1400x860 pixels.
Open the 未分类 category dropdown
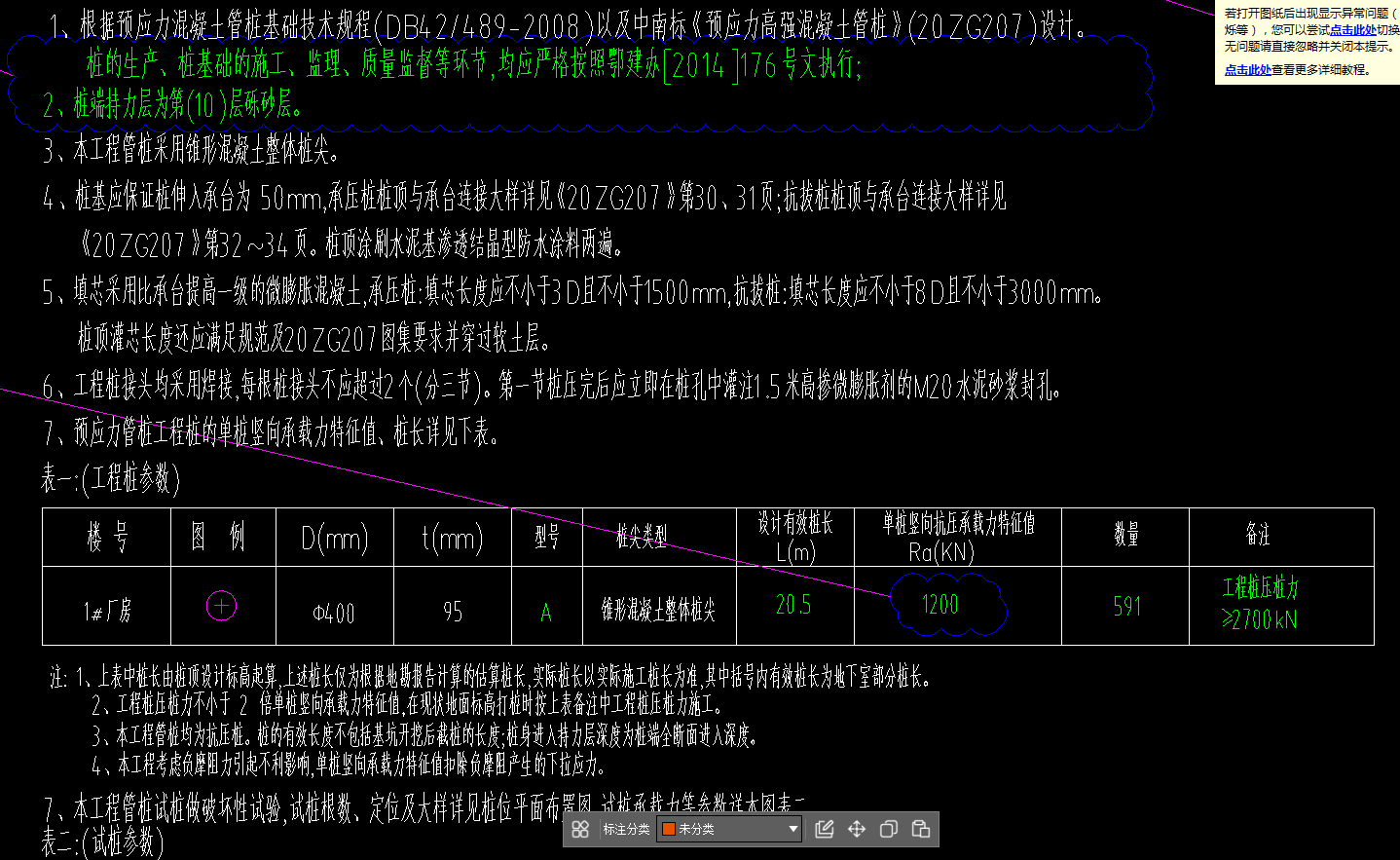click(x=730, y=829)
